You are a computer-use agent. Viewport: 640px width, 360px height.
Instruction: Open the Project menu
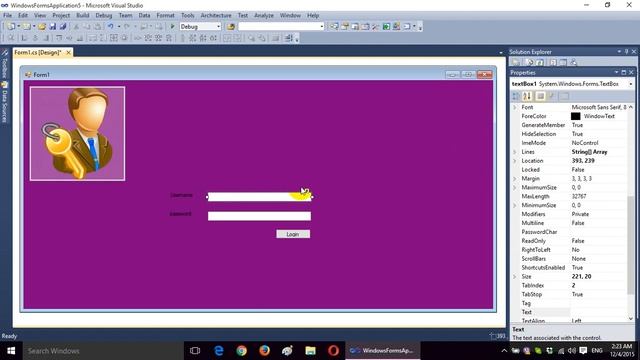[61, 16]
